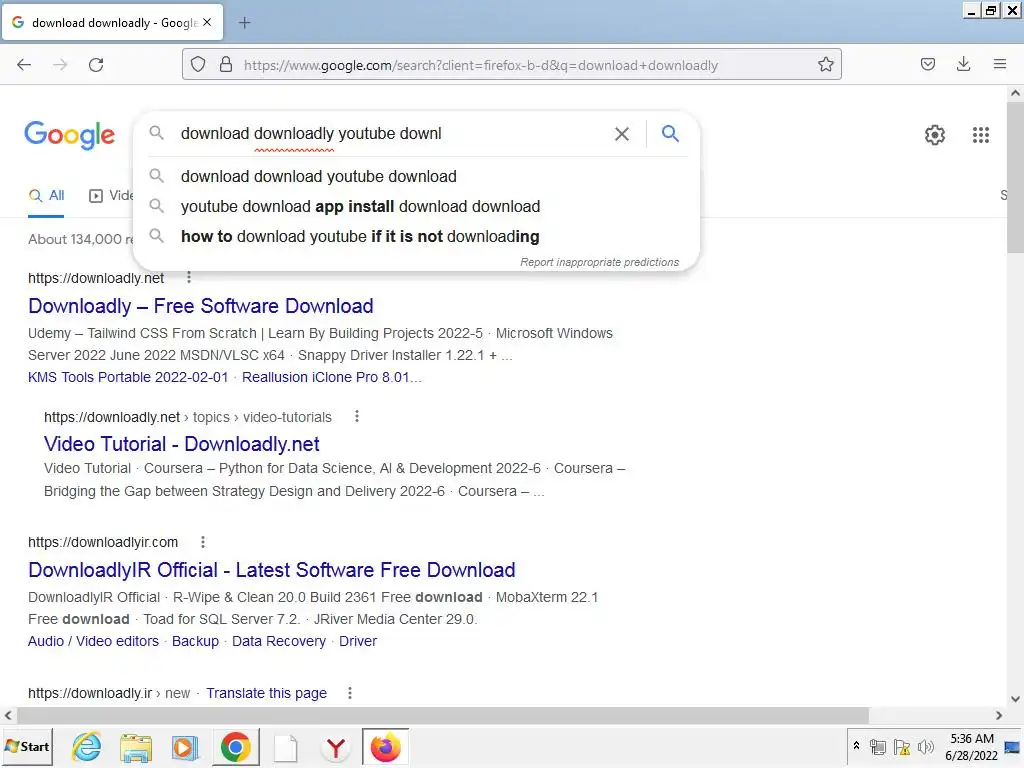Open 'DownloadlyIR Official' search result
1024x768 pixels.
[272, 570]
